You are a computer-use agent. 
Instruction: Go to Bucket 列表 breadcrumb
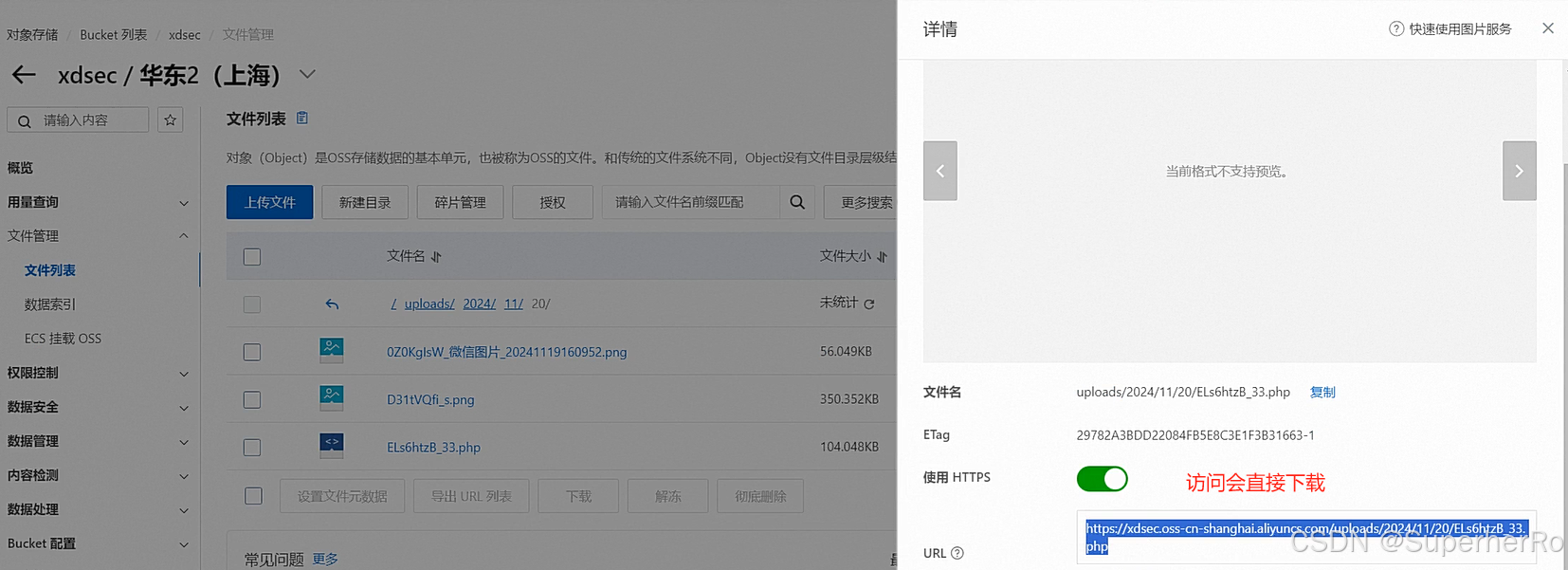tap(114, 35)
